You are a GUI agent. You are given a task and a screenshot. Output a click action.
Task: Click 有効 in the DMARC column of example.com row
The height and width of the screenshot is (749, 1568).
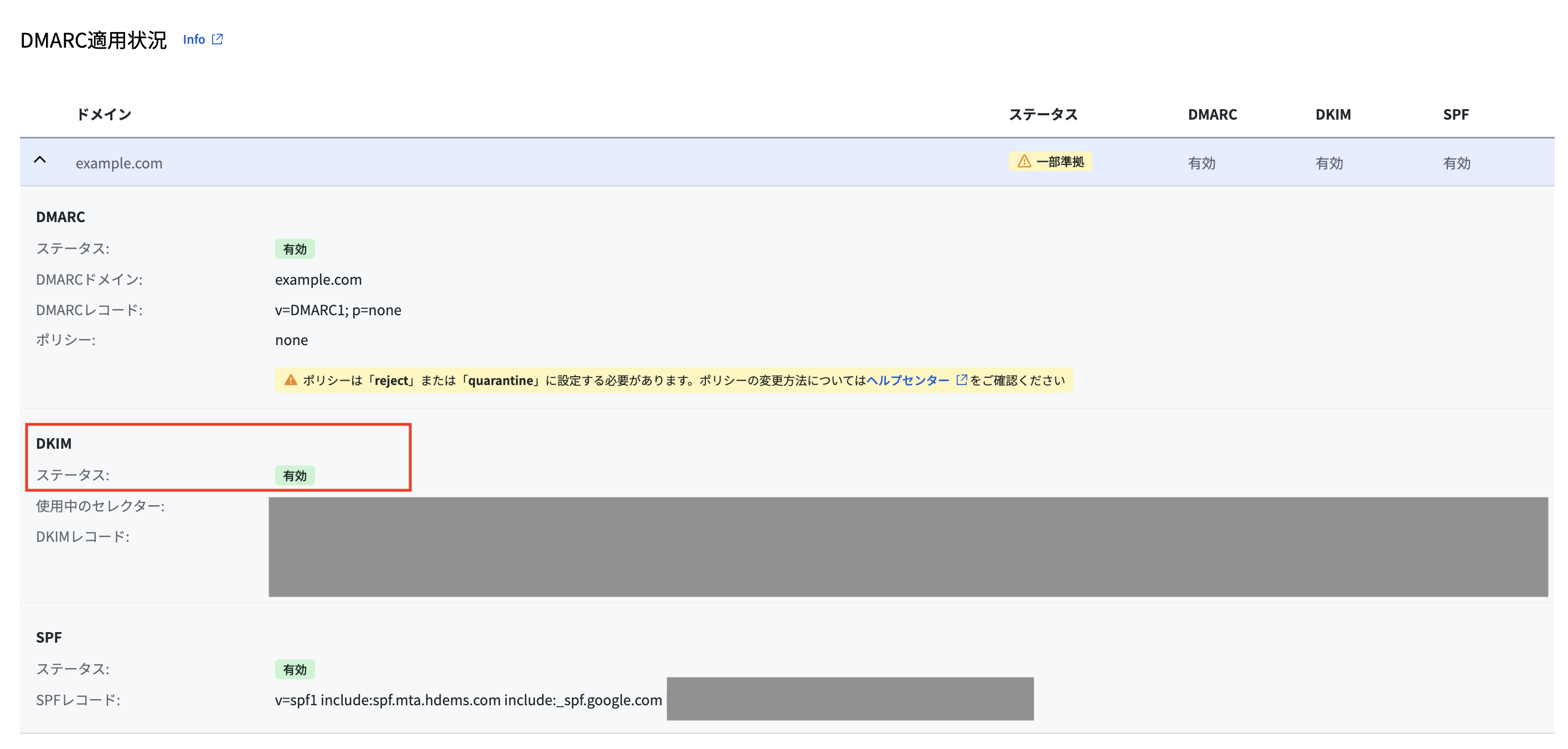[1201, 163]
